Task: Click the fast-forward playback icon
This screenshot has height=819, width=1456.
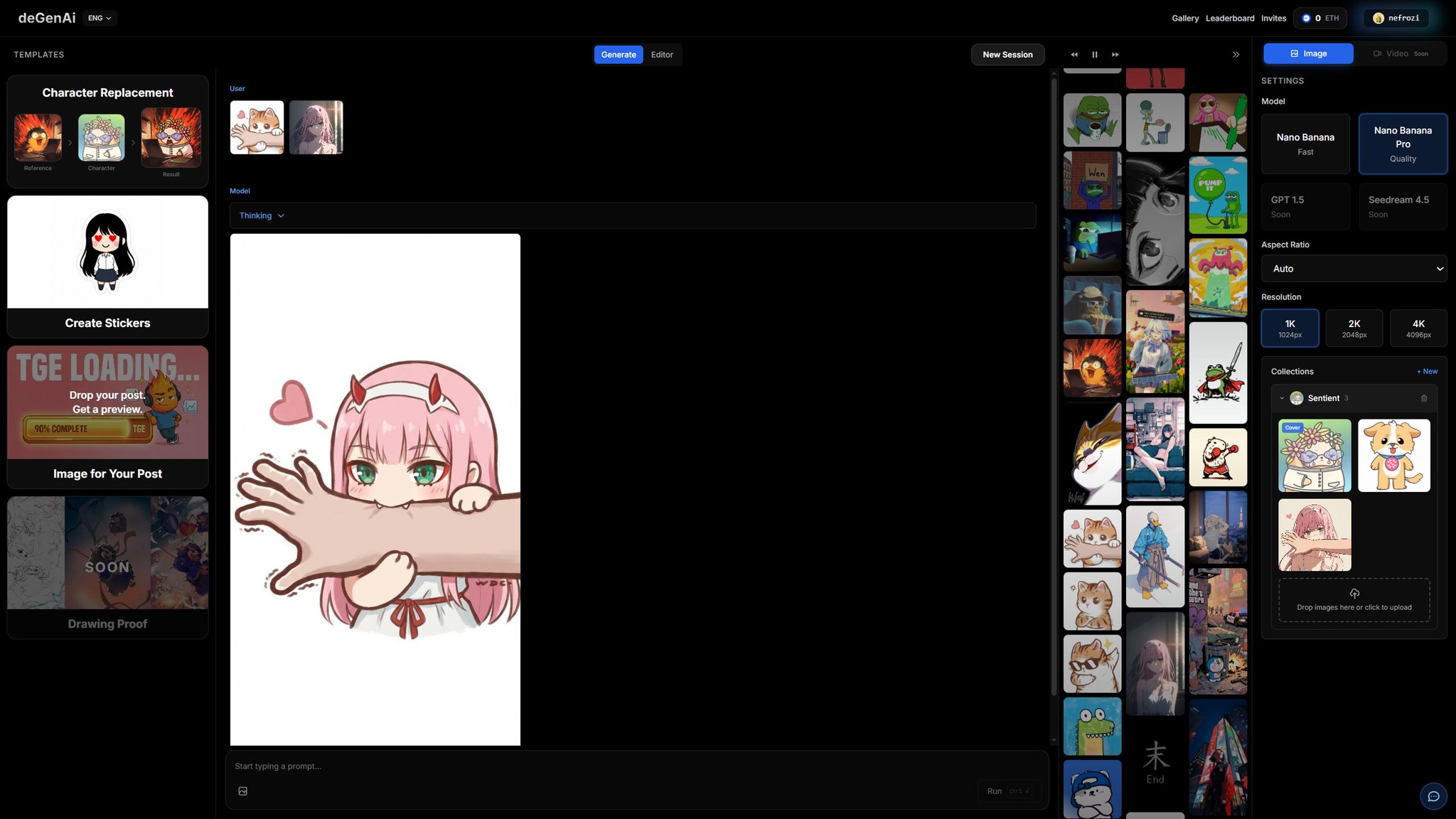Action: pyautogui.click(x=1115, y=55)
